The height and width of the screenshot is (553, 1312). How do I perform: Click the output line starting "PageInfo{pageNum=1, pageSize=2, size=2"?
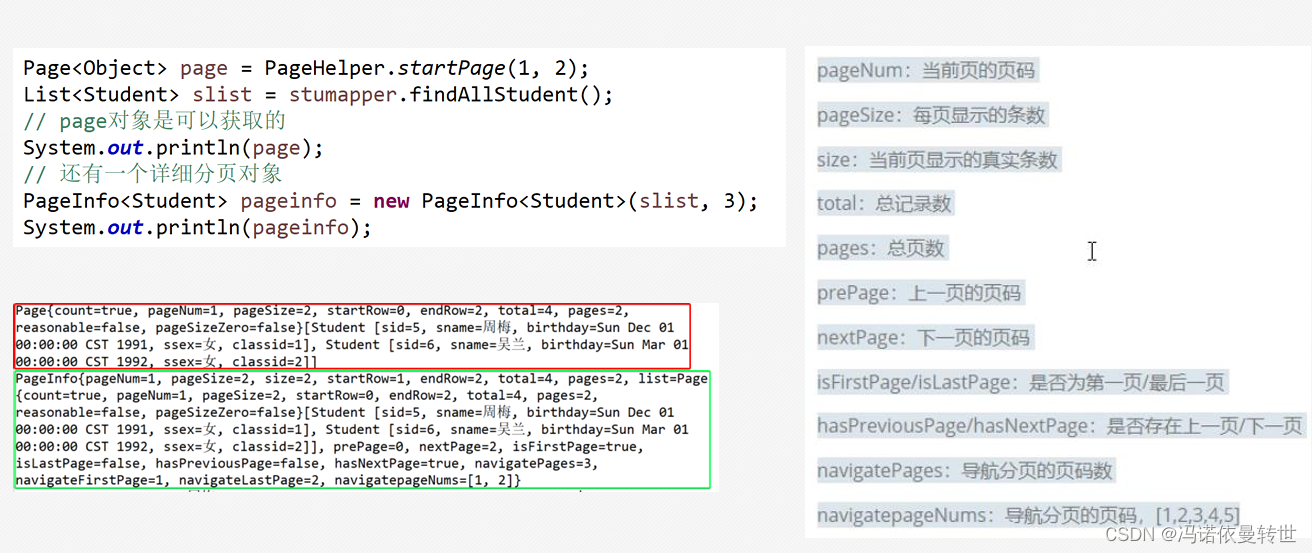[x=361, y=379]
